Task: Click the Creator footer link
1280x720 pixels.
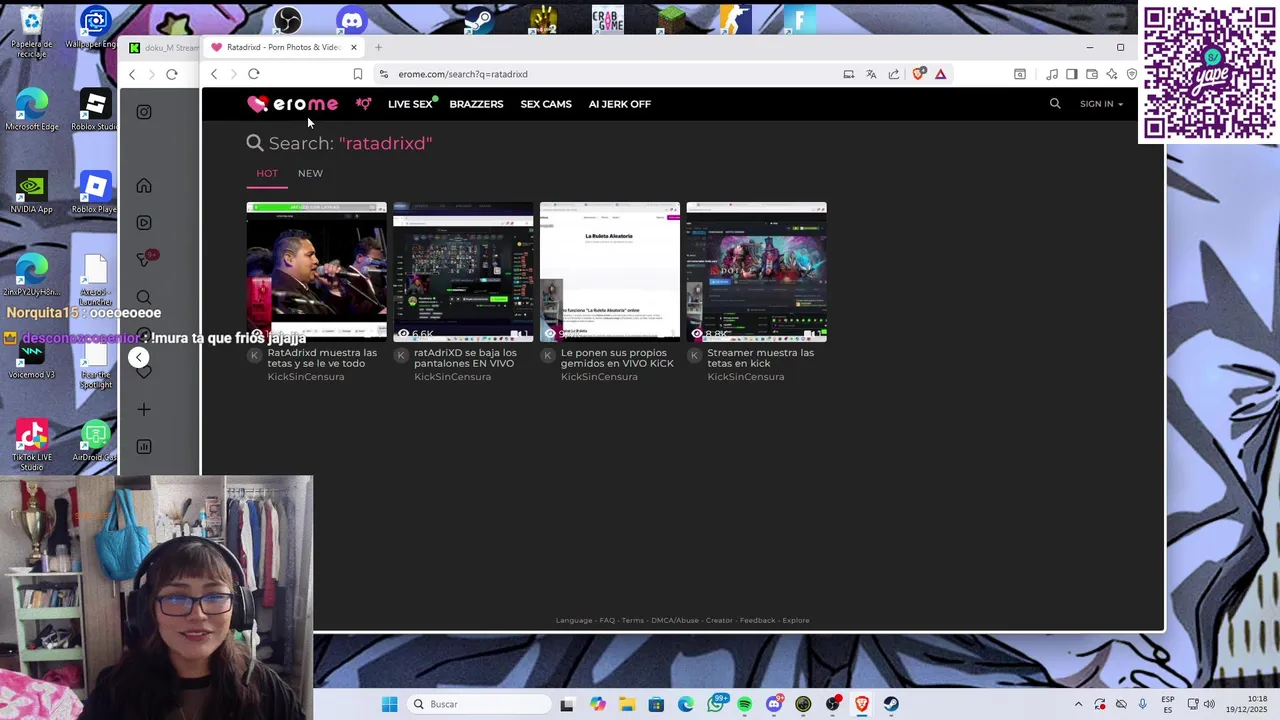Action: (719, 620)
